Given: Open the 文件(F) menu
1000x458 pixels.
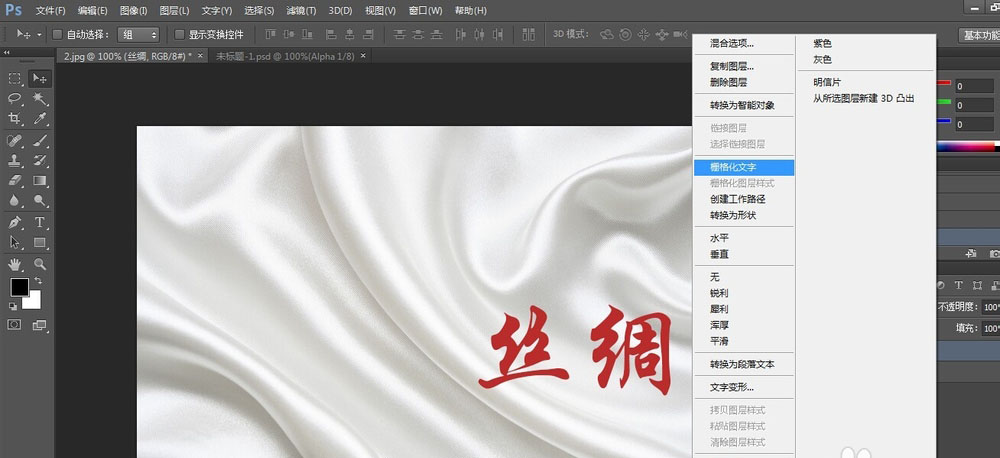Looking at the screenshot, I should (x=50, y=11).
